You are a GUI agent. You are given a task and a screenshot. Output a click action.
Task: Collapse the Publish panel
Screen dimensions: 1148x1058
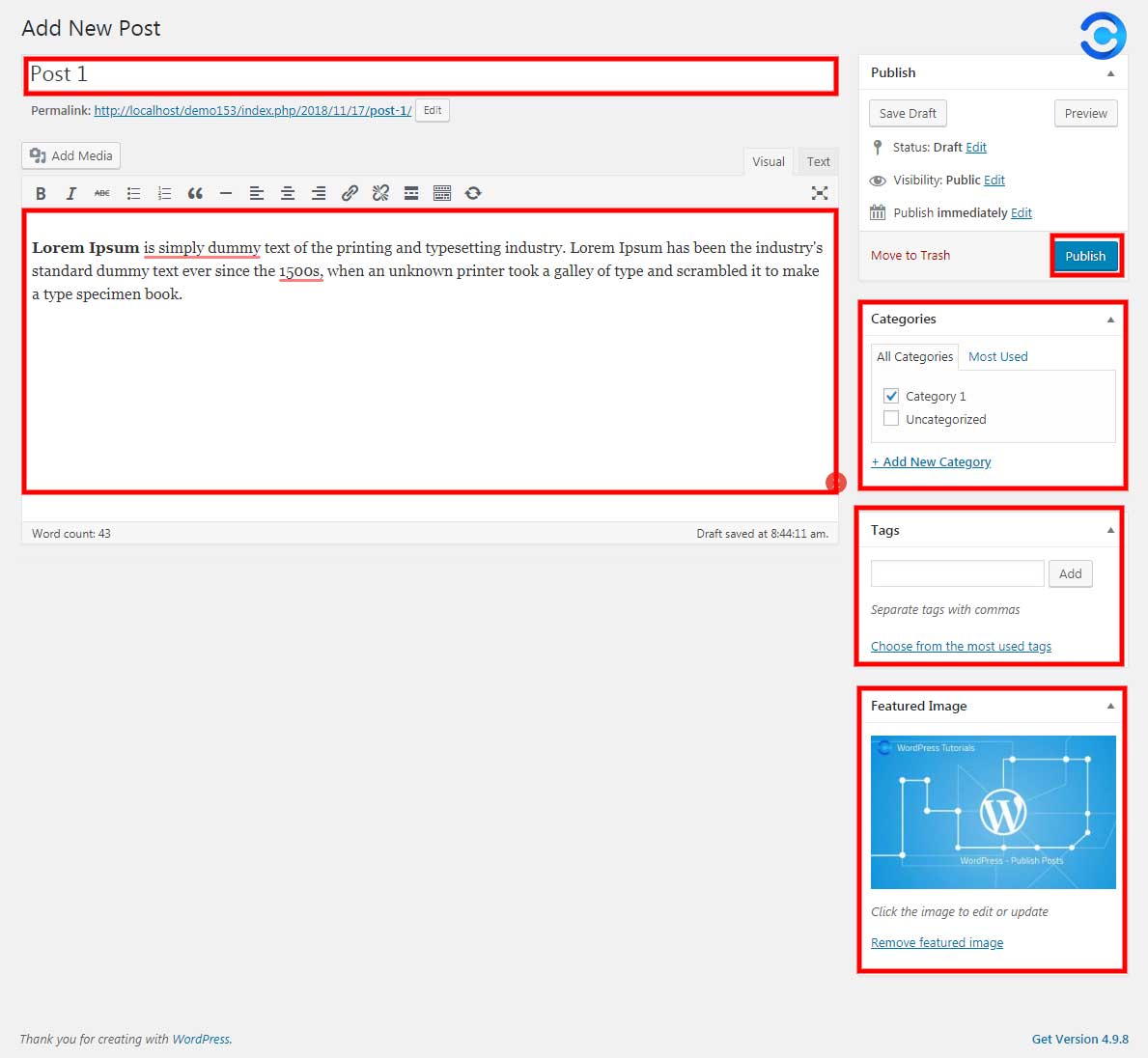point(1110,73)
